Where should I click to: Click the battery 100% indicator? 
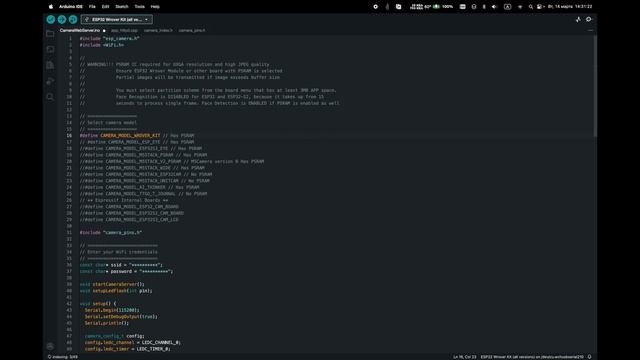[443, 7]
